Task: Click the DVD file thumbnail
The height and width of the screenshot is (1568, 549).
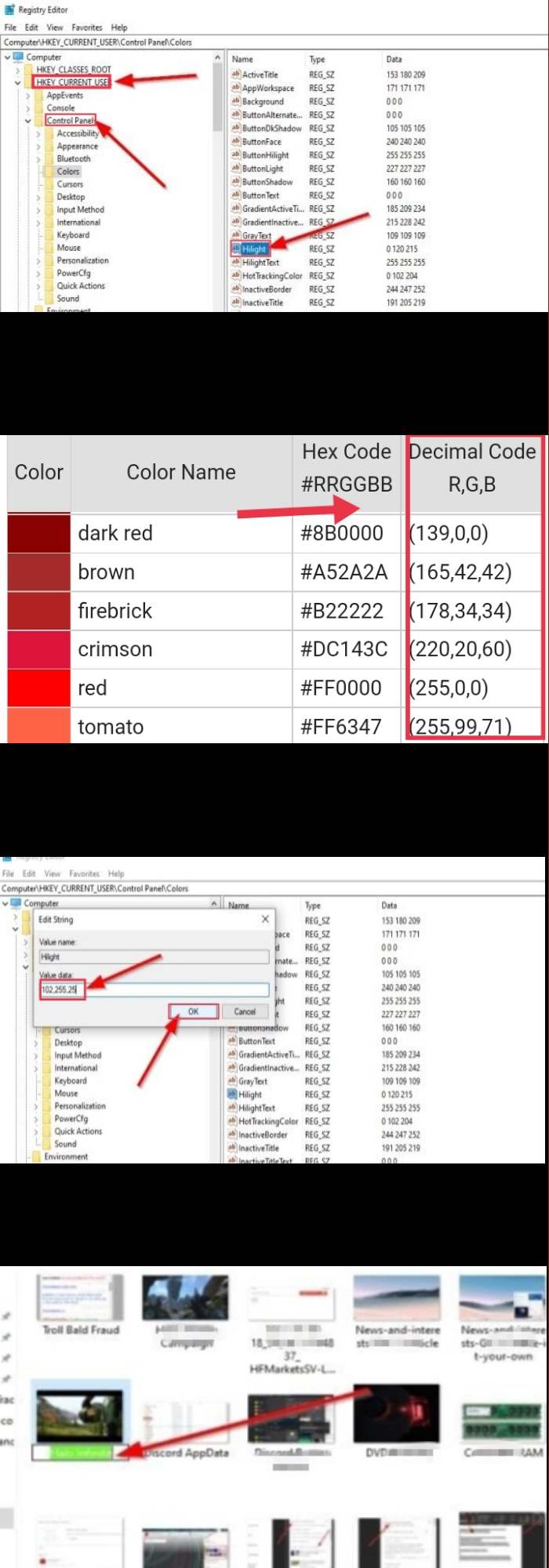Action: click(396, 1414)
